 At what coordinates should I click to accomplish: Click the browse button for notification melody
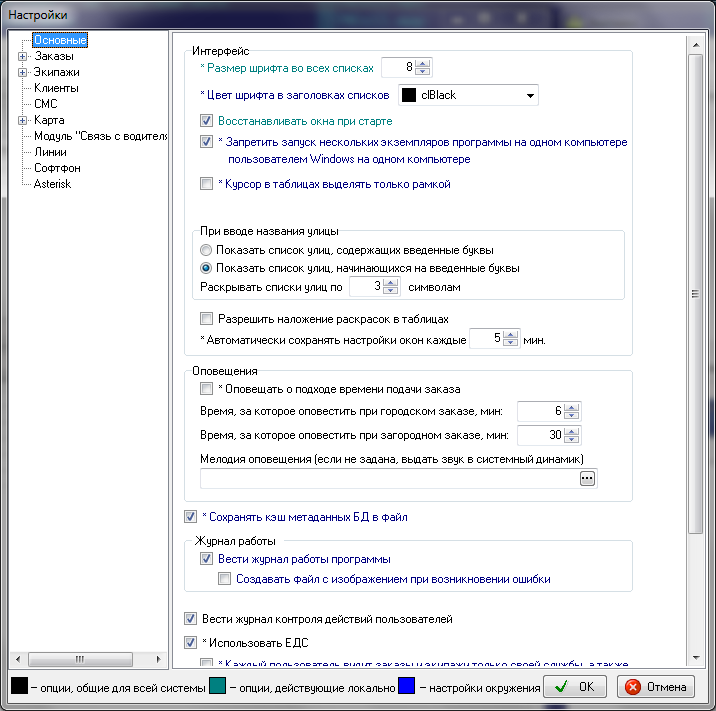coord(587,479)
